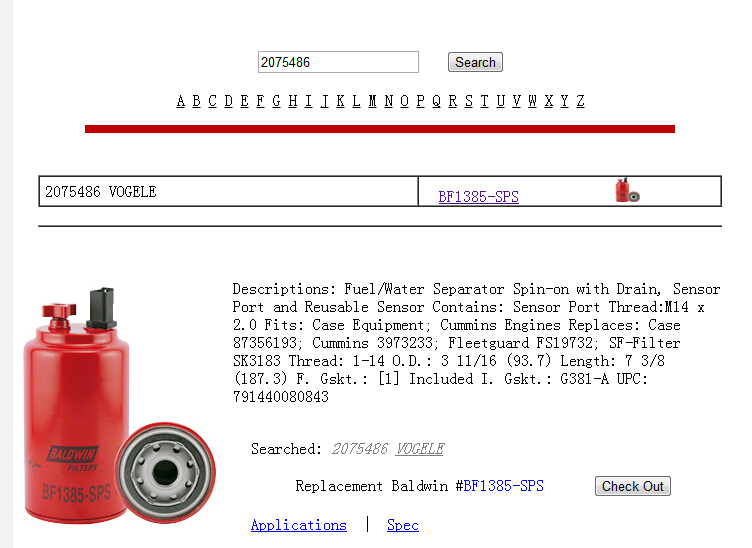Open the Spec link
Screen dimensions: 752x548
tap(402, 525)
